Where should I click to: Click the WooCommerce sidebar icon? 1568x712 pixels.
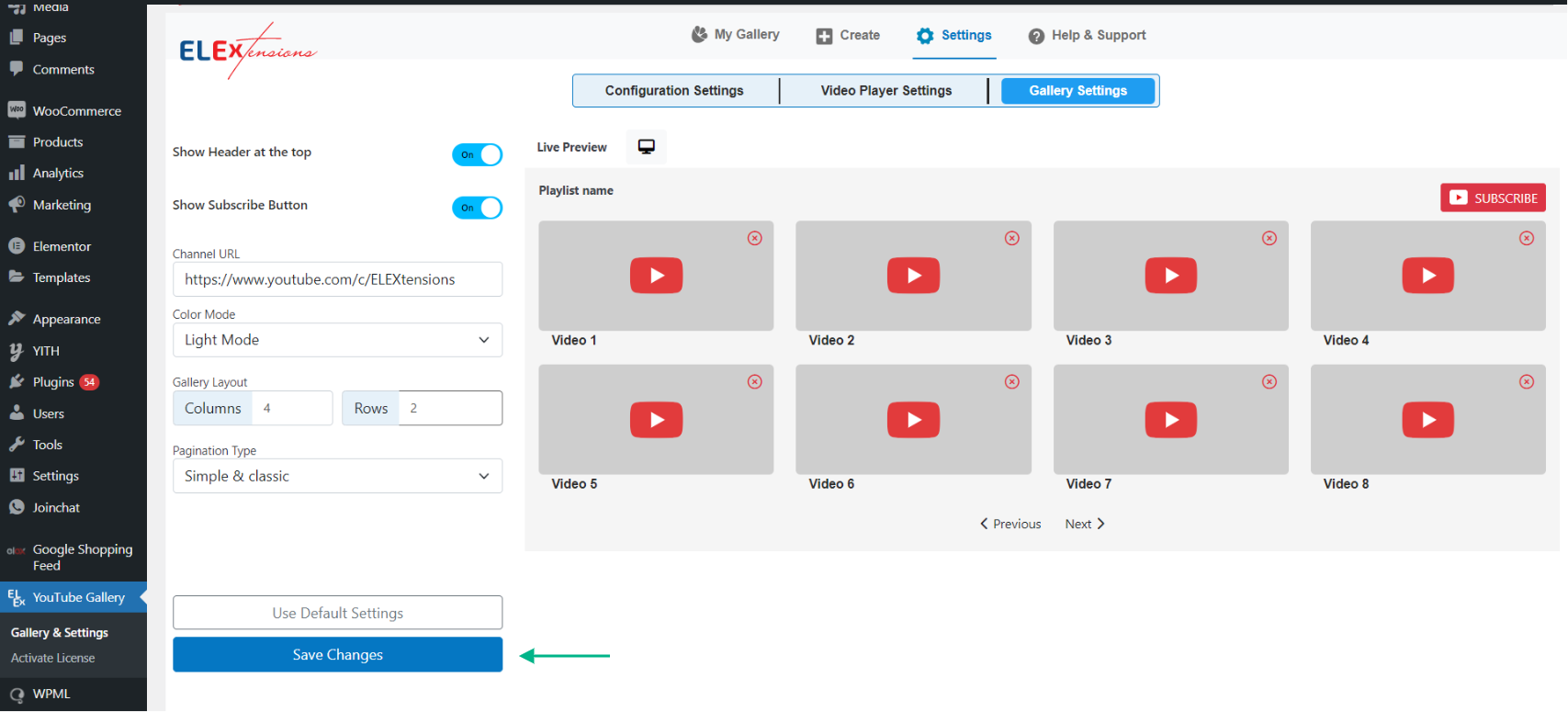17,110
